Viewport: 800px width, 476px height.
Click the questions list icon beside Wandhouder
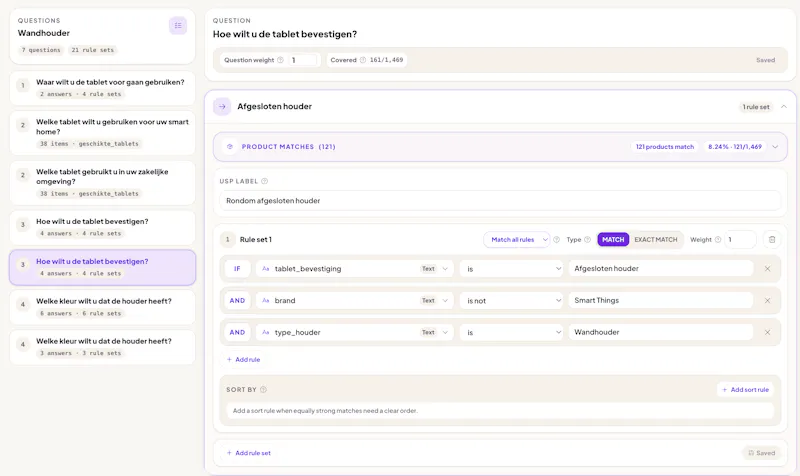tap(178, 26)
